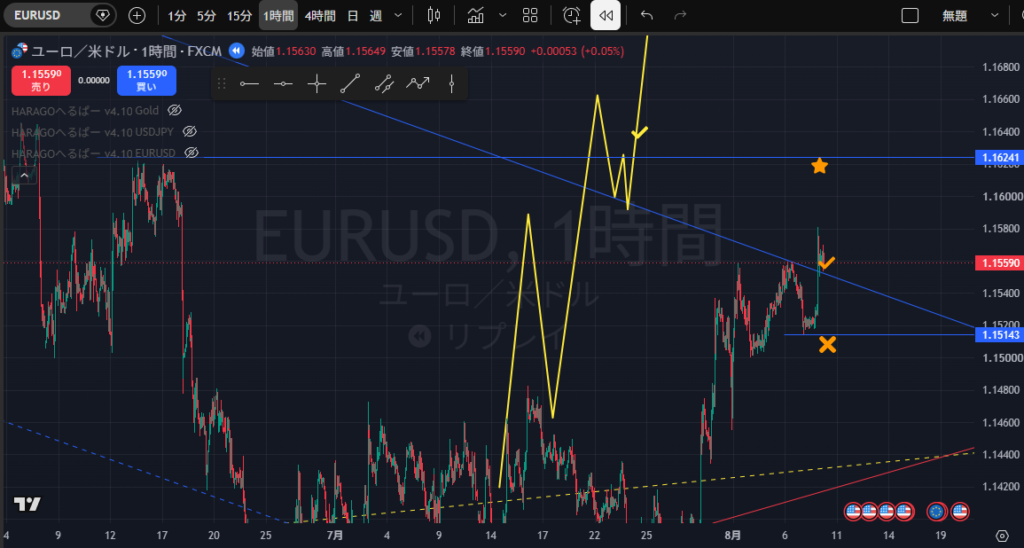Click the 1.16241 horizontal line price label
This screenshot has height=548, width=1024.
tap(997, 157)
